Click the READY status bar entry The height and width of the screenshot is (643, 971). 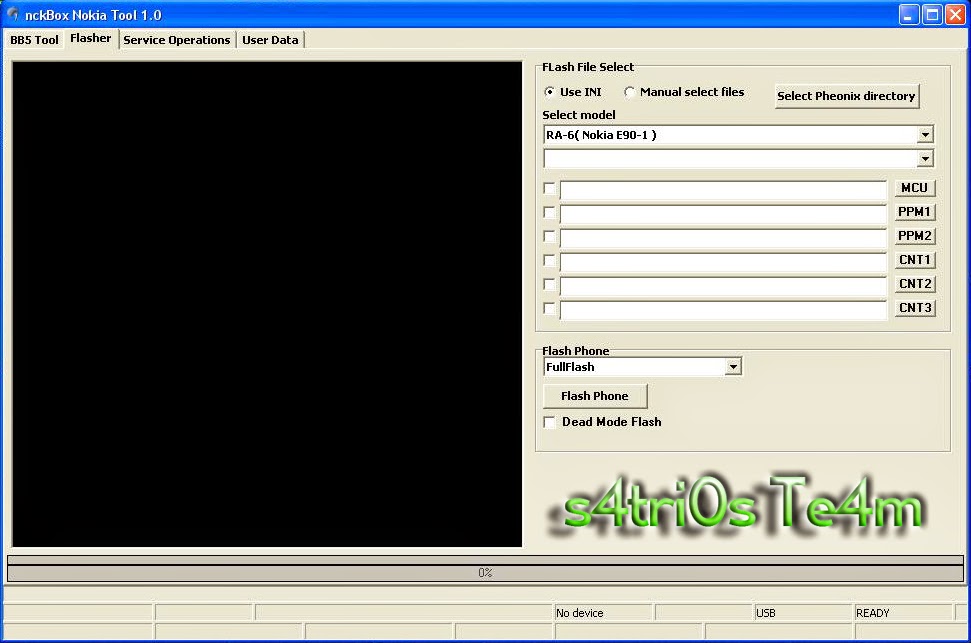click(873, 613)
